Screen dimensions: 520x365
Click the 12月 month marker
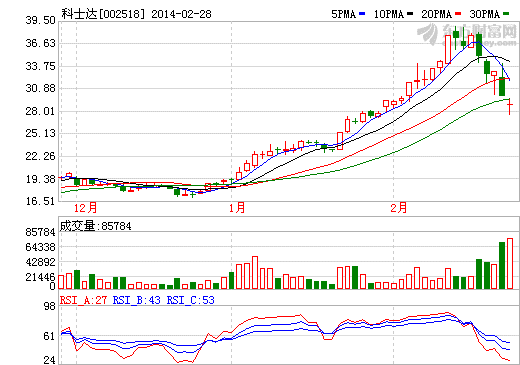coord(85,208)
